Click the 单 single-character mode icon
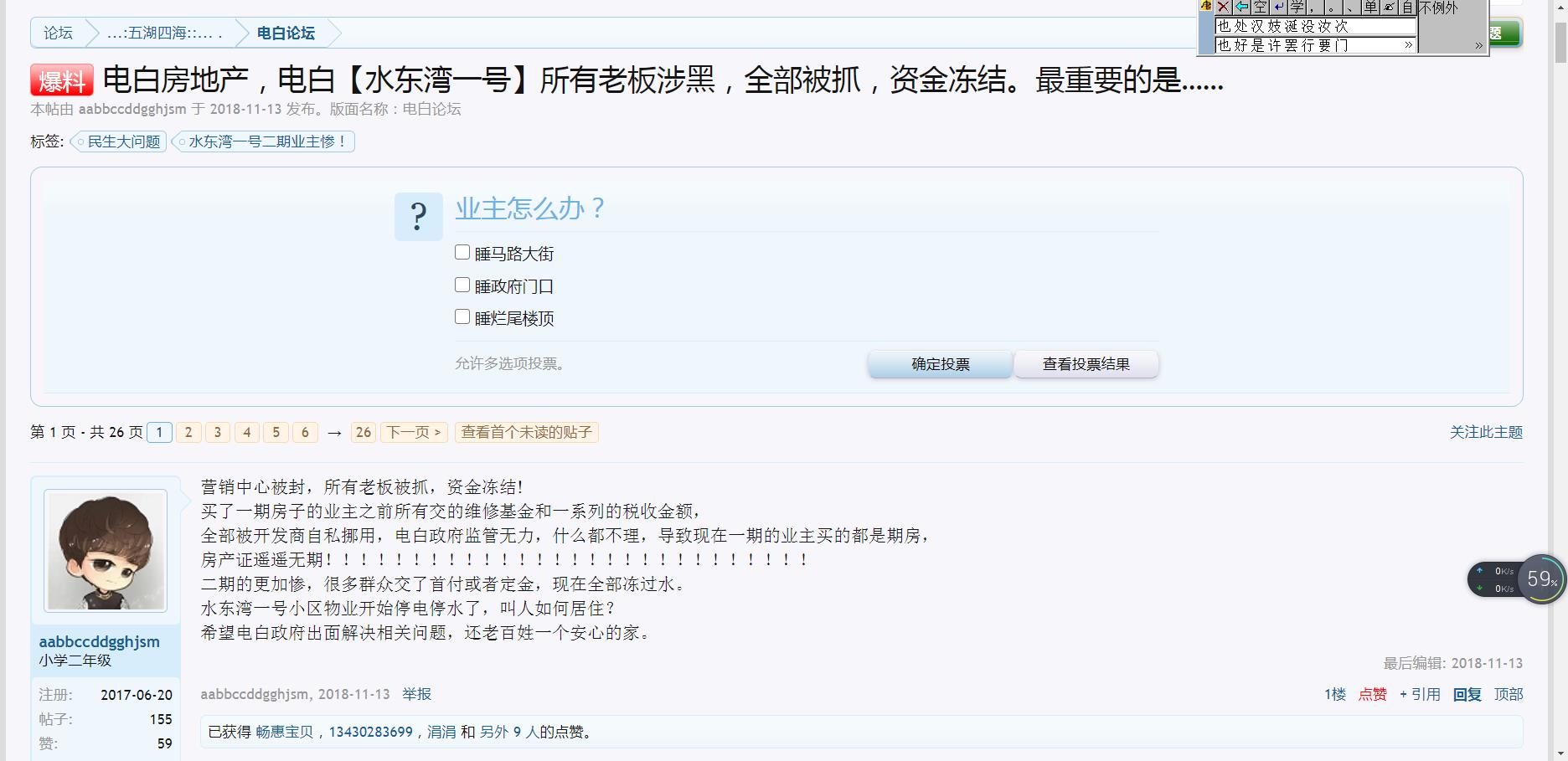The height and width of the screenshot is (761, 1568). [1370, 8]
